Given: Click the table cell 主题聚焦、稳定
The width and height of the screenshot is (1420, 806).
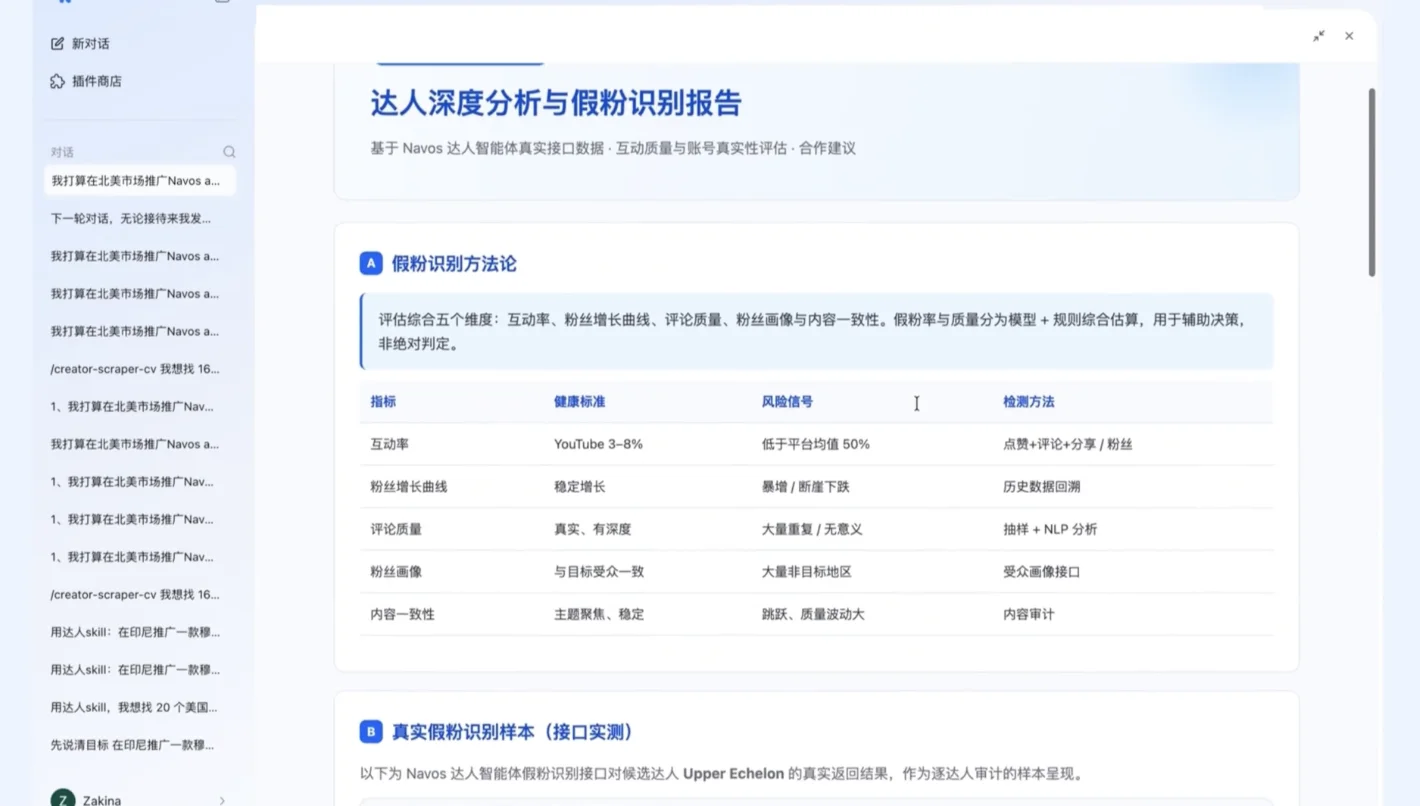Looking at the screenshot, I should [599, 614].
